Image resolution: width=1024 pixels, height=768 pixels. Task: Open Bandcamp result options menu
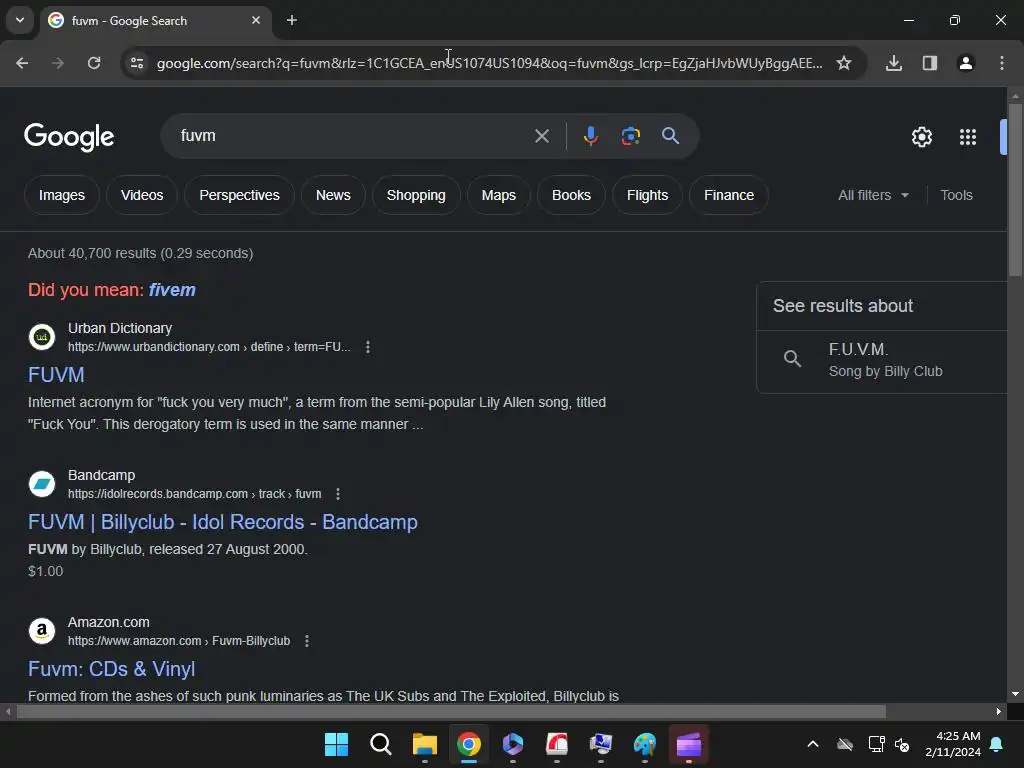(338, 494)
